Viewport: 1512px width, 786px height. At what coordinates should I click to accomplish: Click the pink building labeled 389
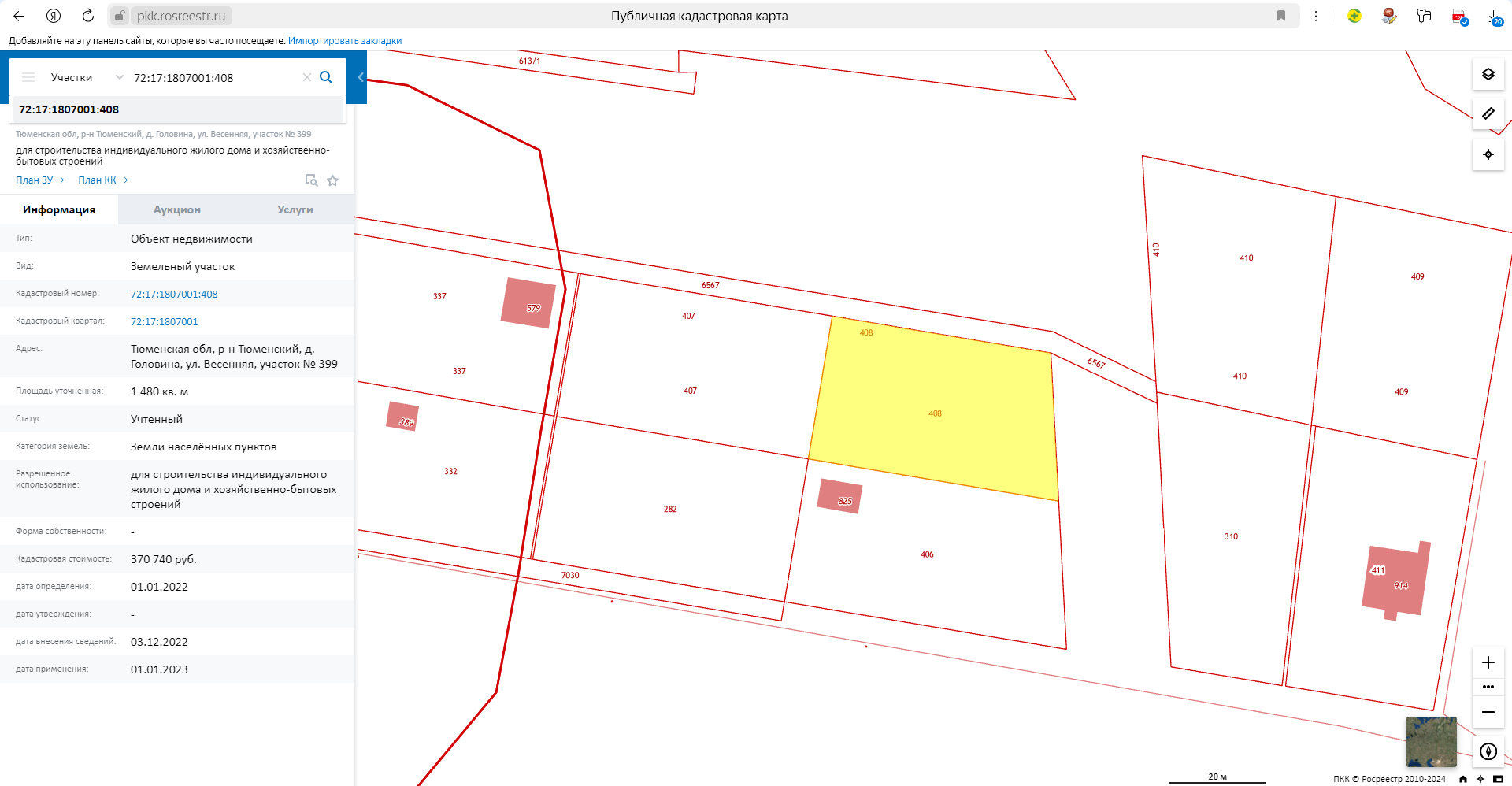(x=402, y=416)
